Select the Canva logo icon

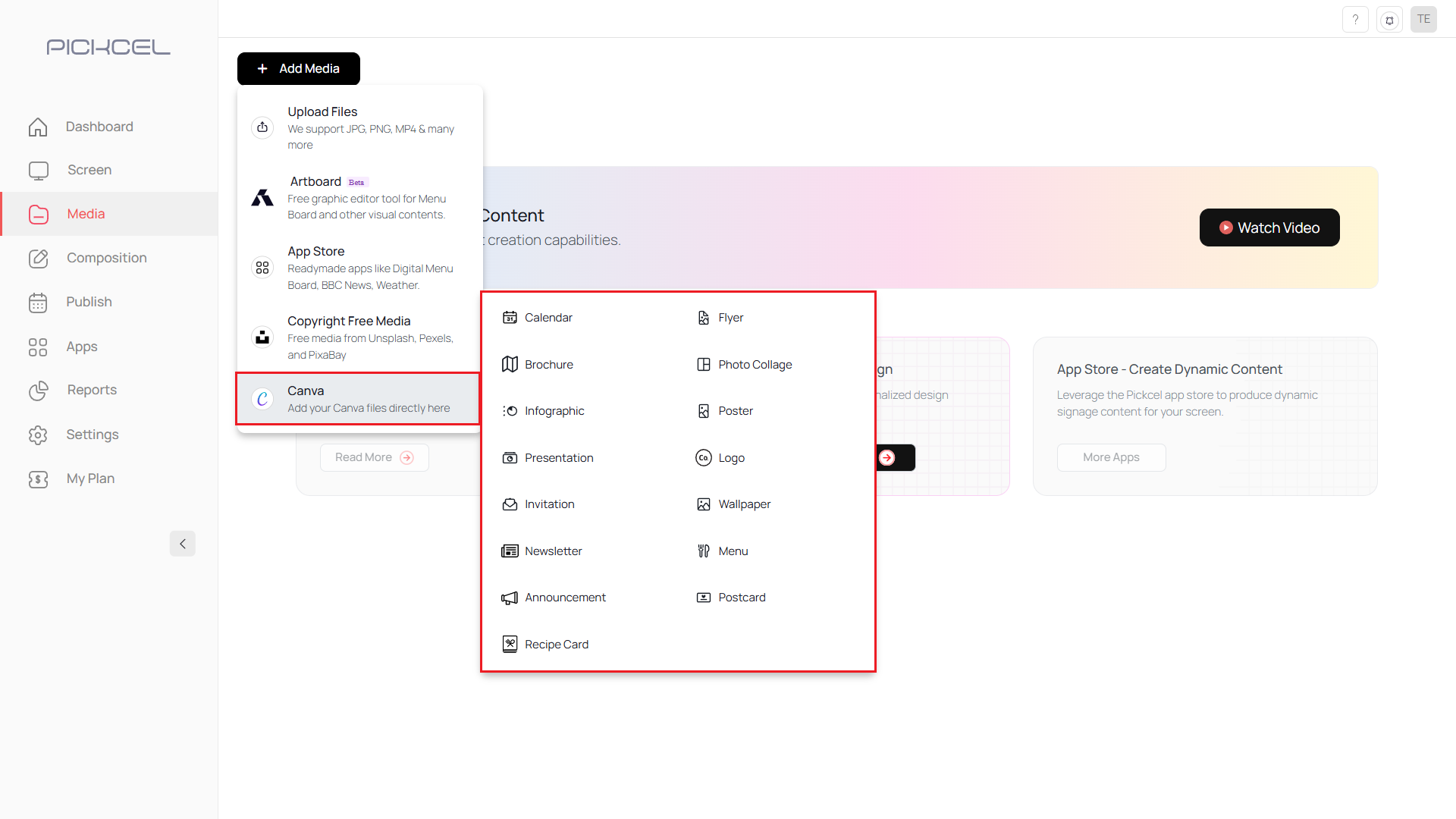tap(262, 398)
